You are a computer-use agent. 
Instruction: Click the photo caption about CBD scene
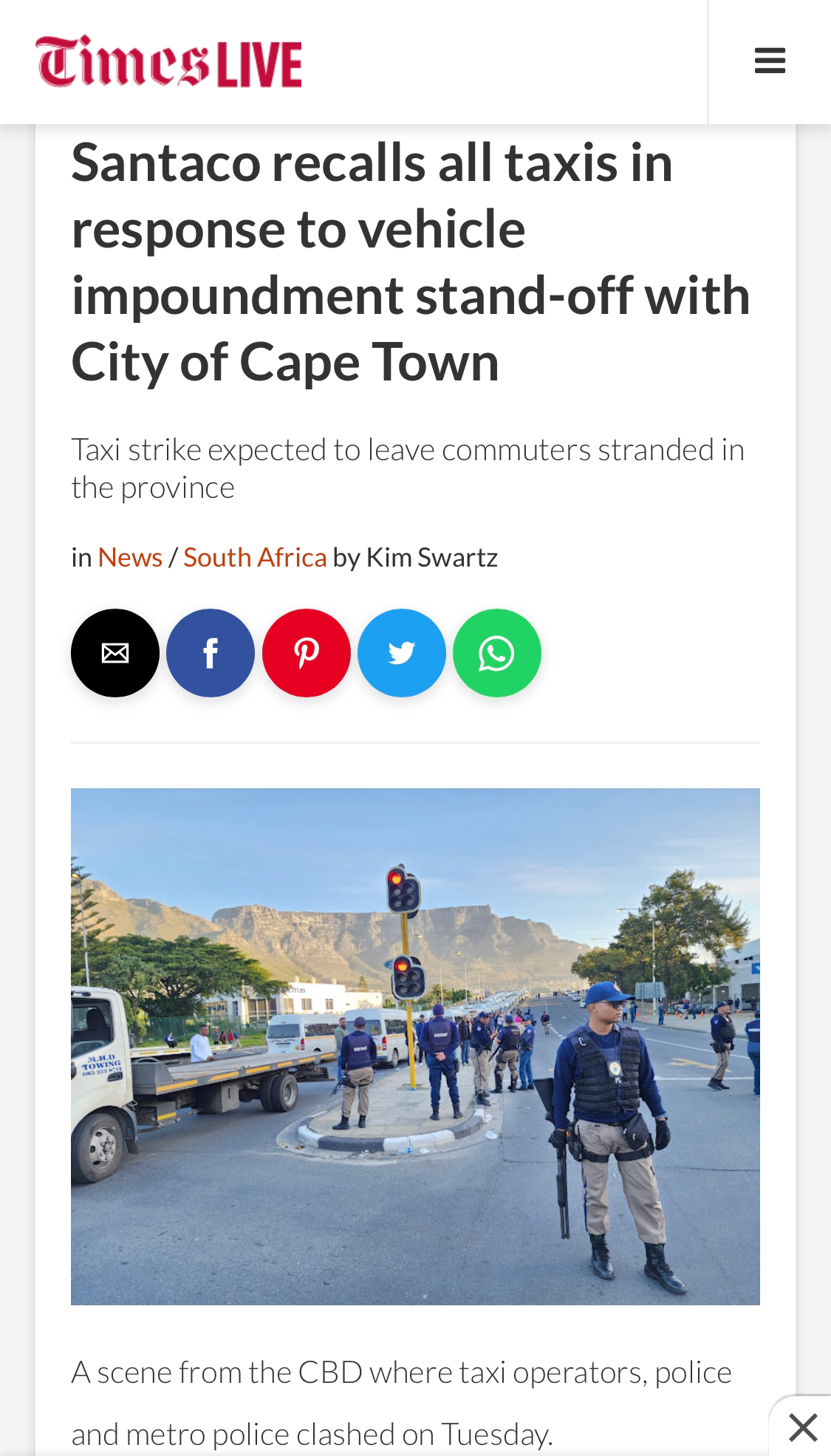pos(401,1403)
